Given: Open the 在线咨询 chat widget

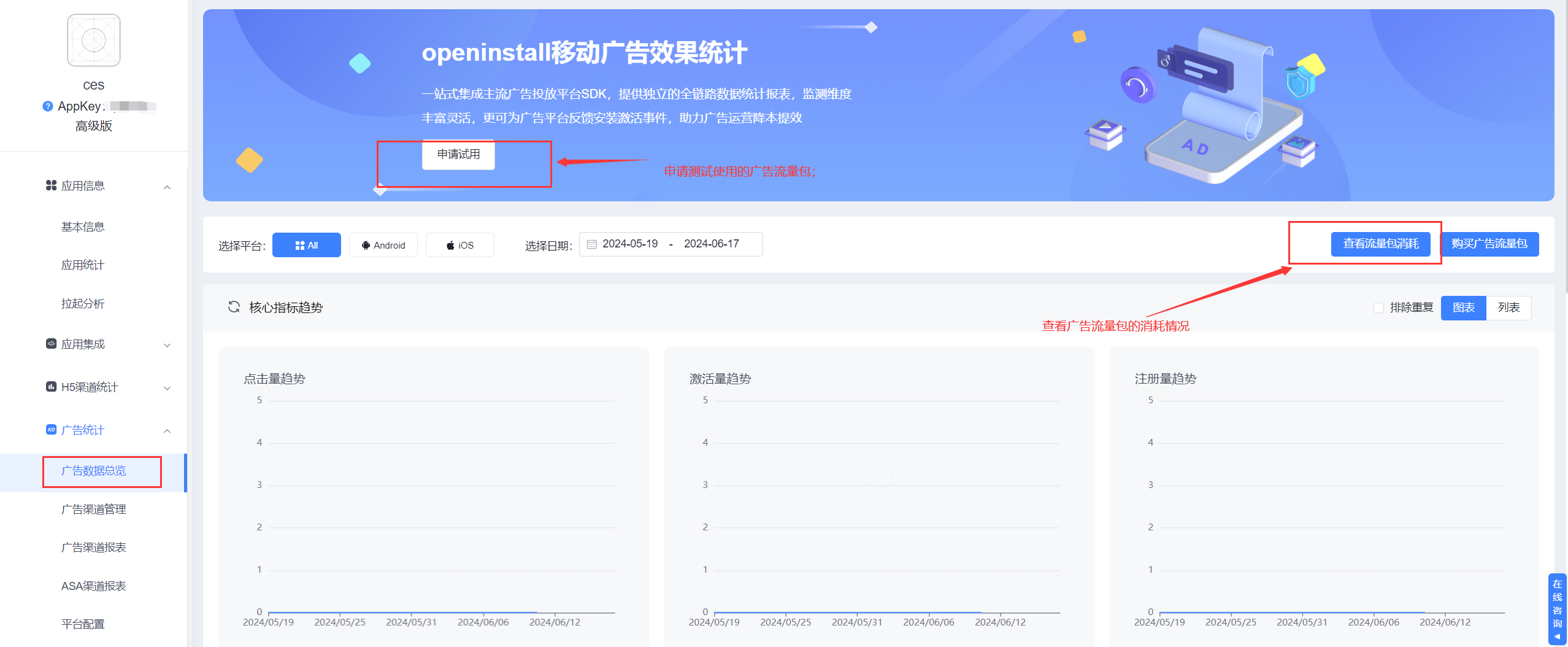Looking at the screenshot, I should [x=1557, y=609].
